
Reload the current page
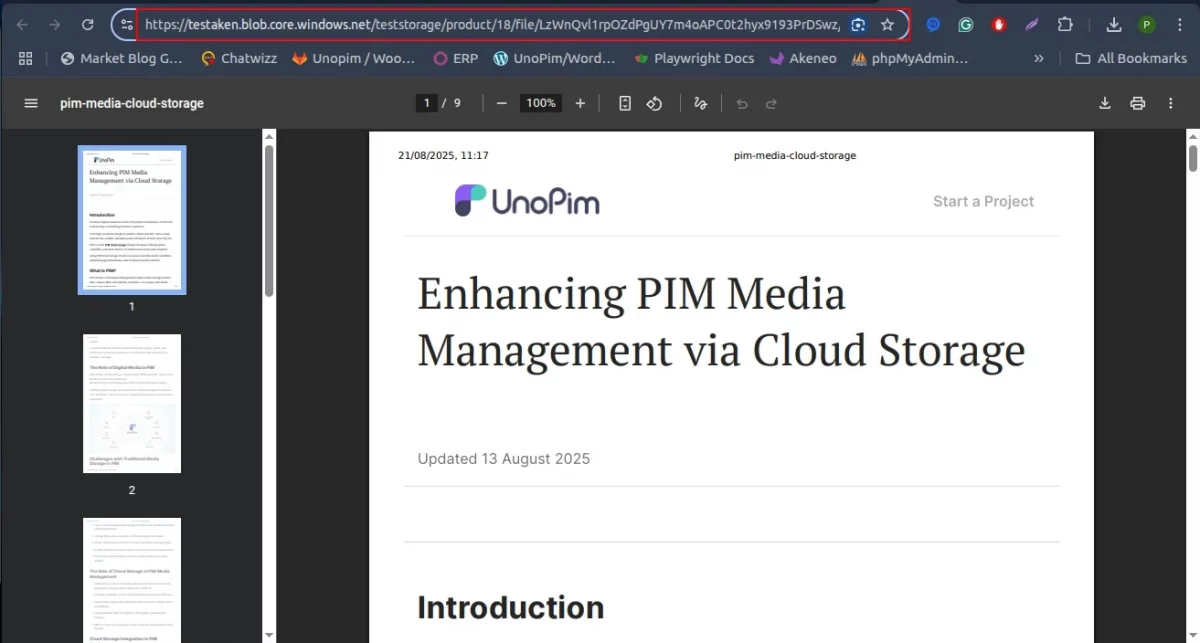(x=87, y=25)
